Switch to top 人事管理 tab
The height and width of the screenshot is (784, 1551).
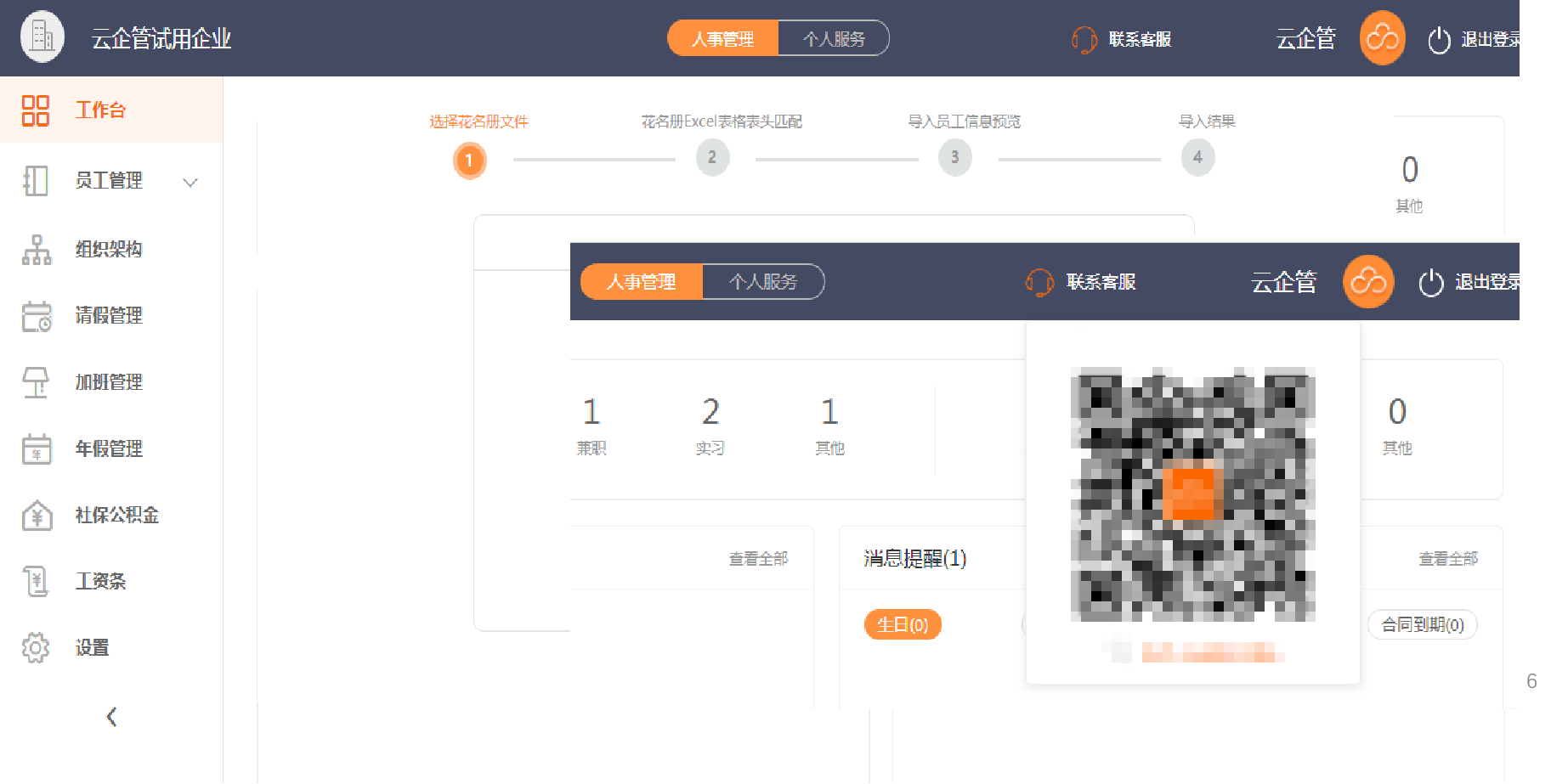tap(722, 38)
